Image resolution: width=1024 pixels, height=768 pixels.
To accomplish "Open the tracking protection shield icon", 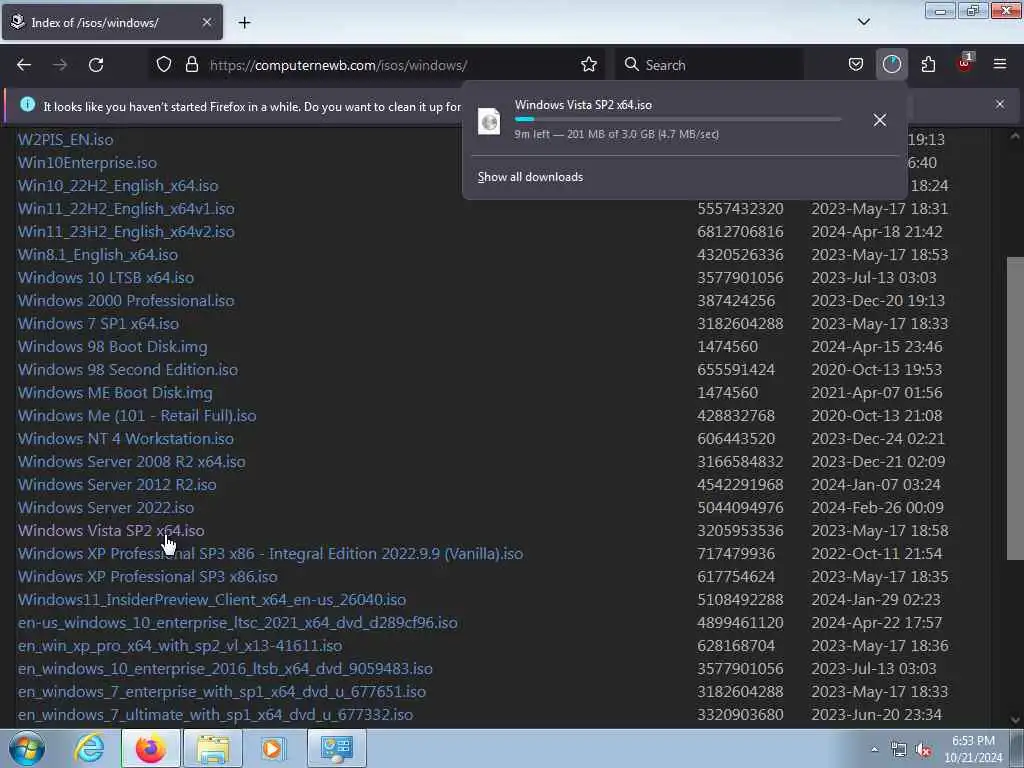I will coord(164,65).
